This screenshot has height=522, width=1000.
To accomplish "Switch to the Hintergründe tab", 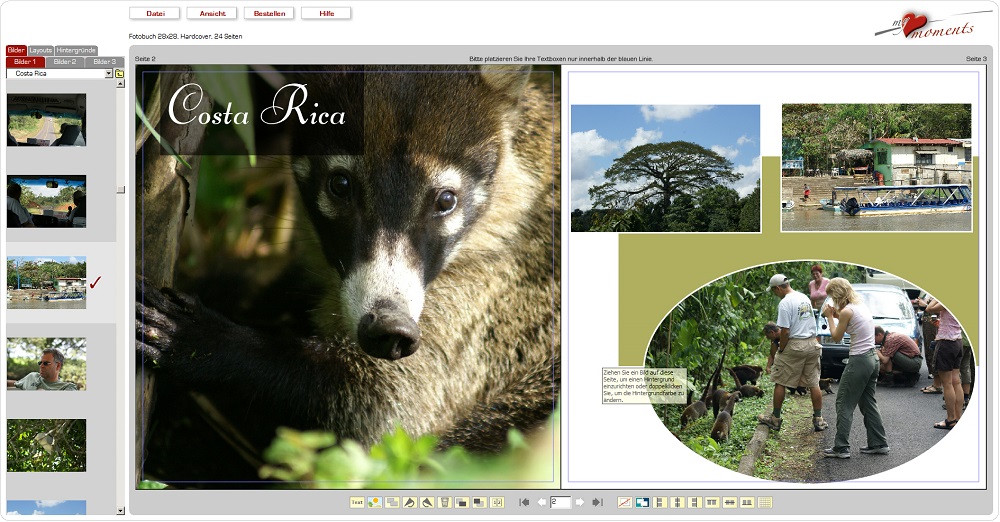I will (x=76, y=50).
